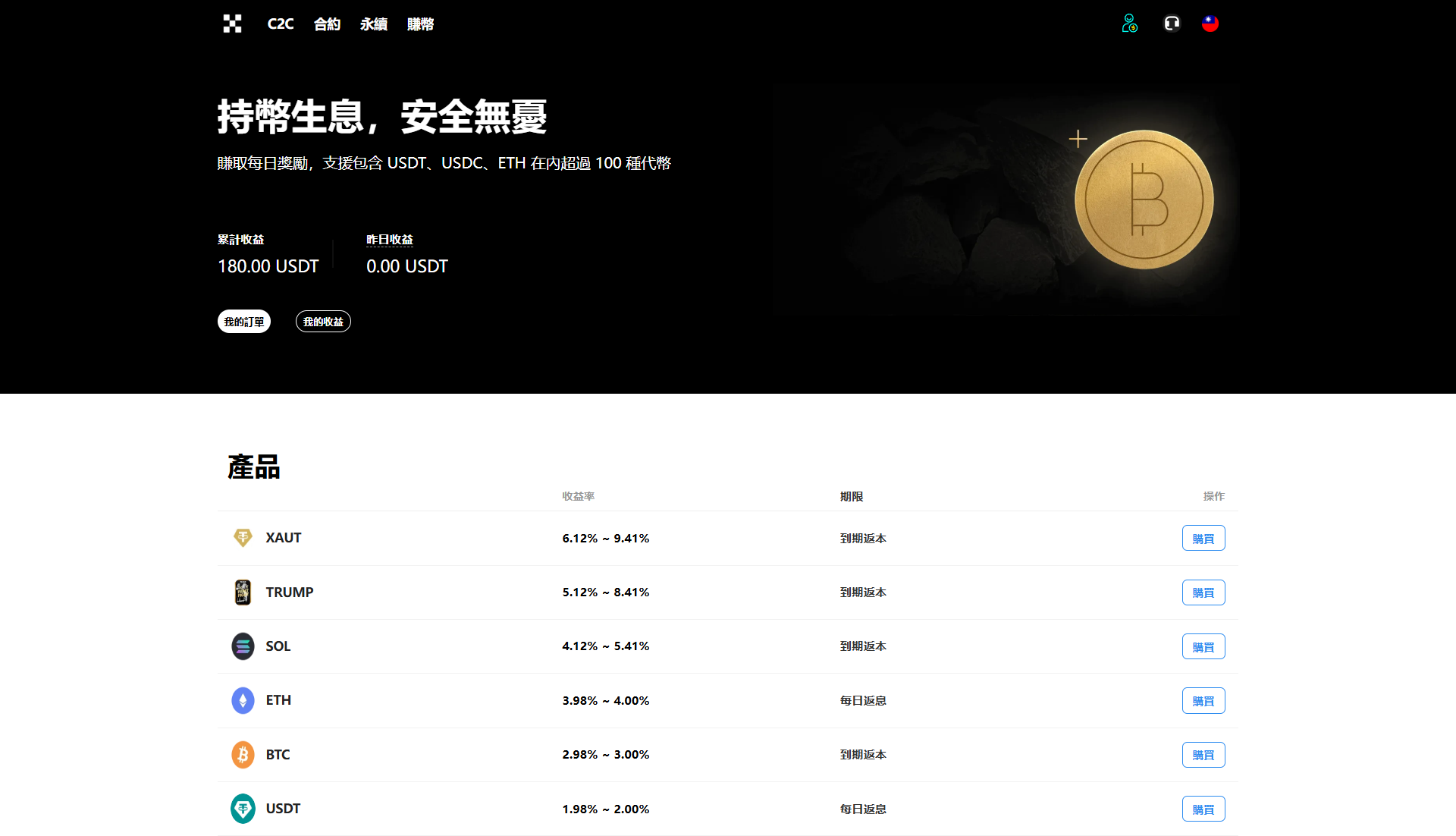Click the TRUMP token icon
The width and height of the screenshot is (1456, 836).
(x=243, y=592)
